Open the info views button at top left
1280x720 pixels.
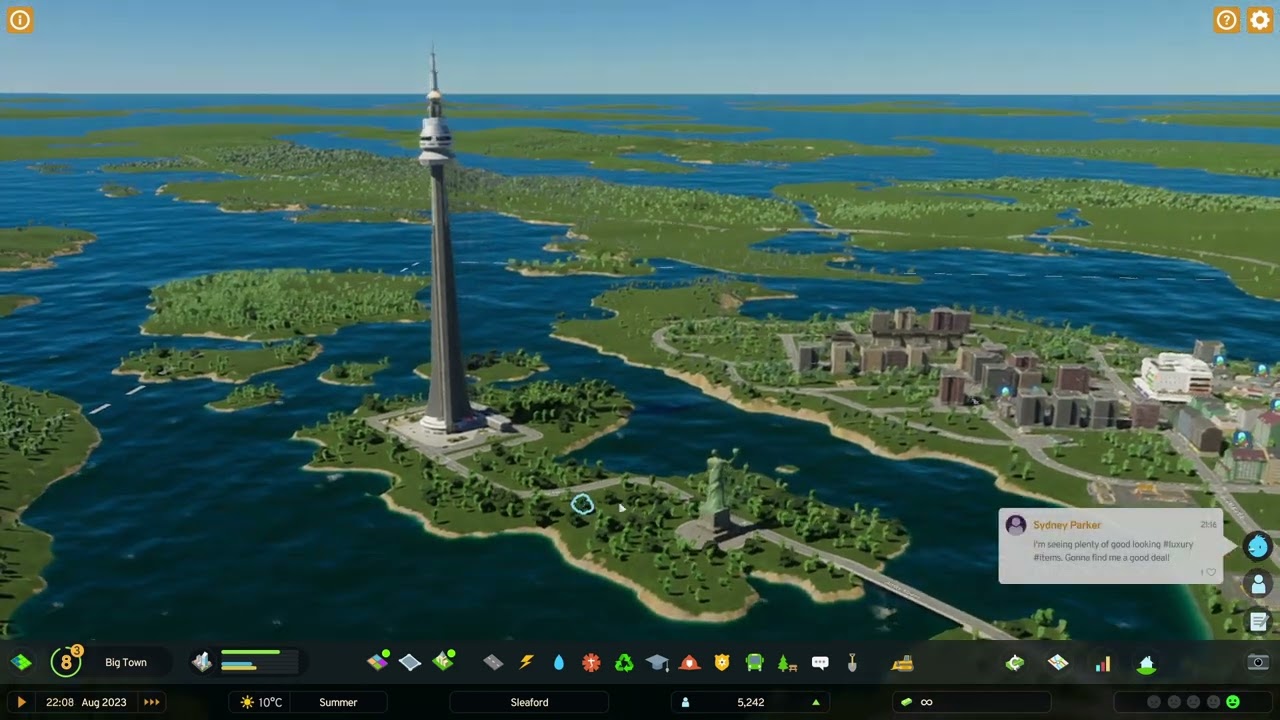coord(20,20)
